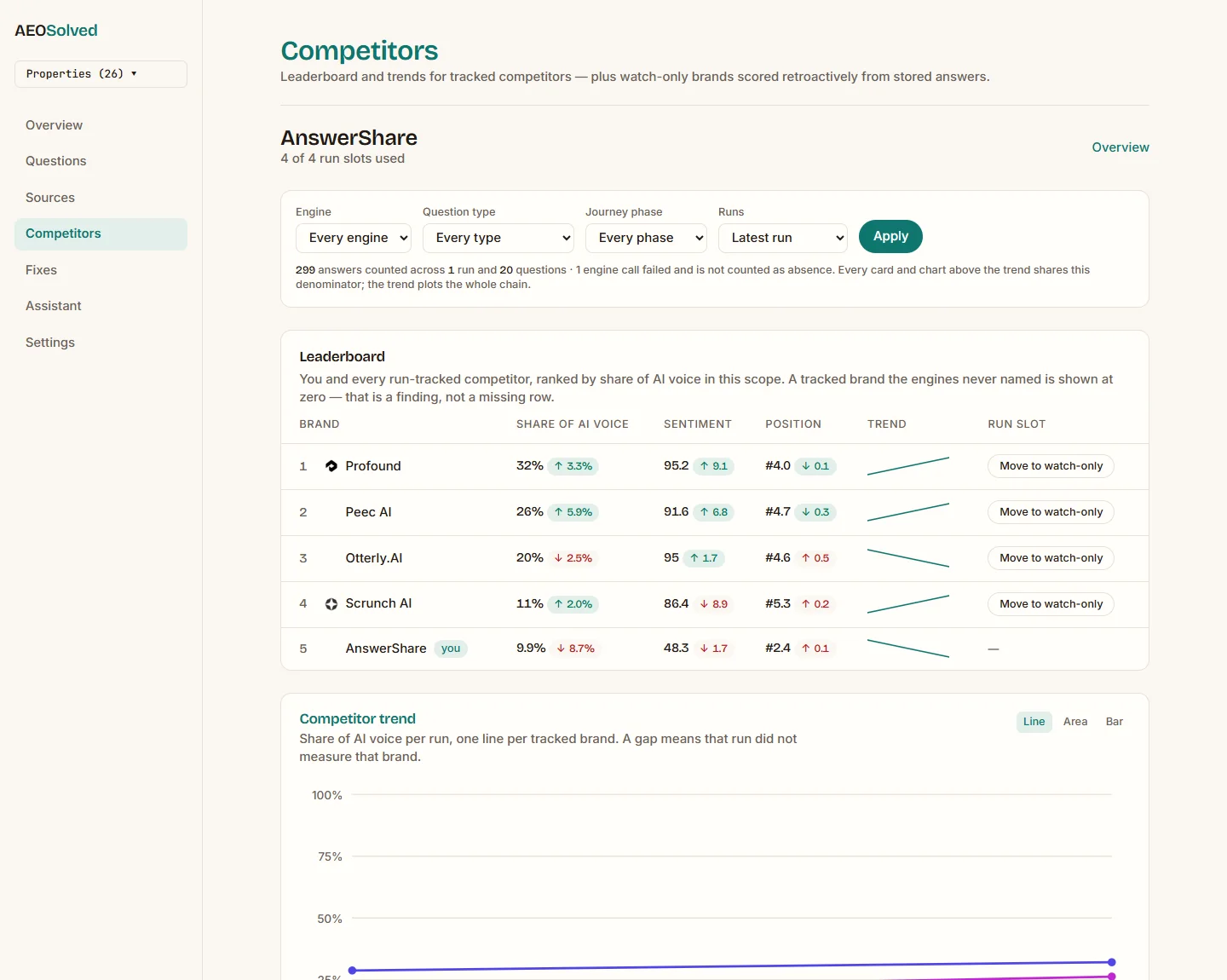Image resolution: width=1227 pixels, height=980 pixels.
Task: Go to Overview in the sidebar
Action: coord(101,125)
